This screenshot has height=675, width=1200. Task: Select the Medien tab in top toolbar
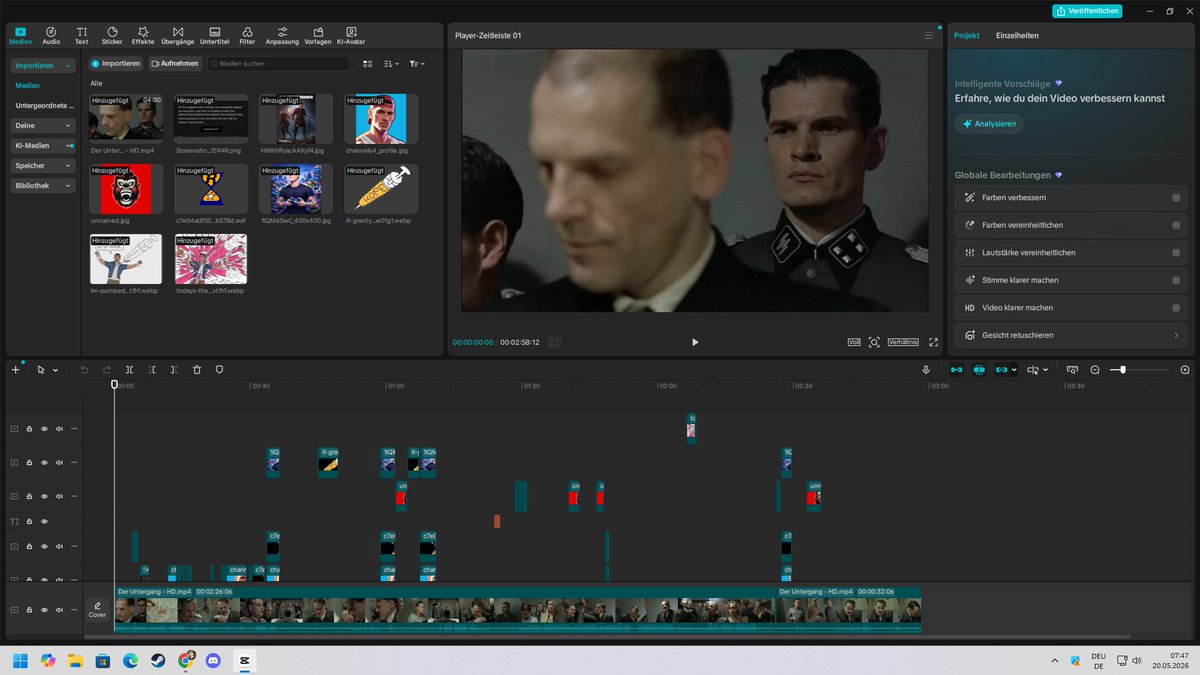[x=20, y=35]
